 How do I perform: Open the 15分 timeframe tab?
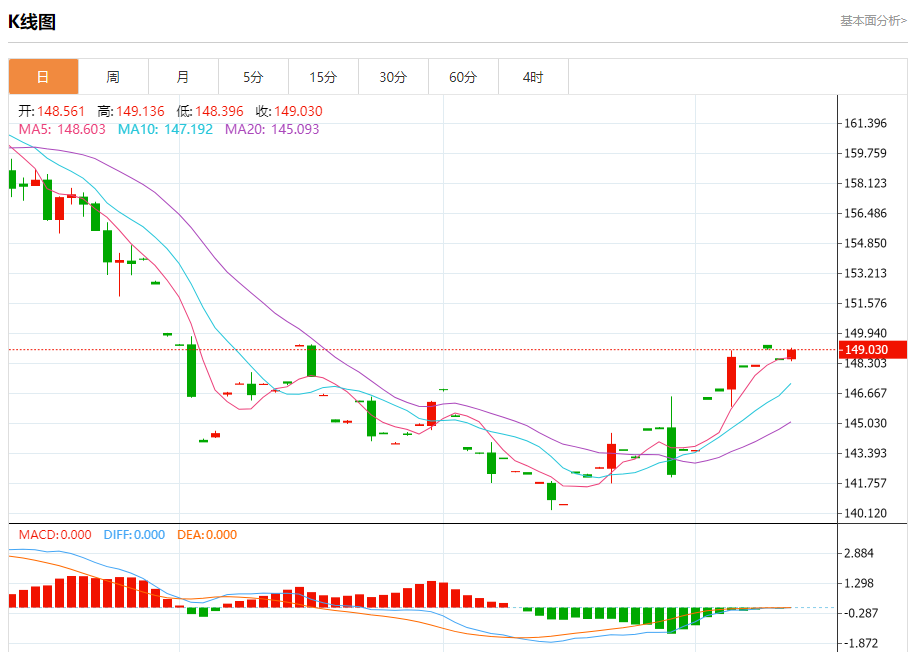point(323,76)
